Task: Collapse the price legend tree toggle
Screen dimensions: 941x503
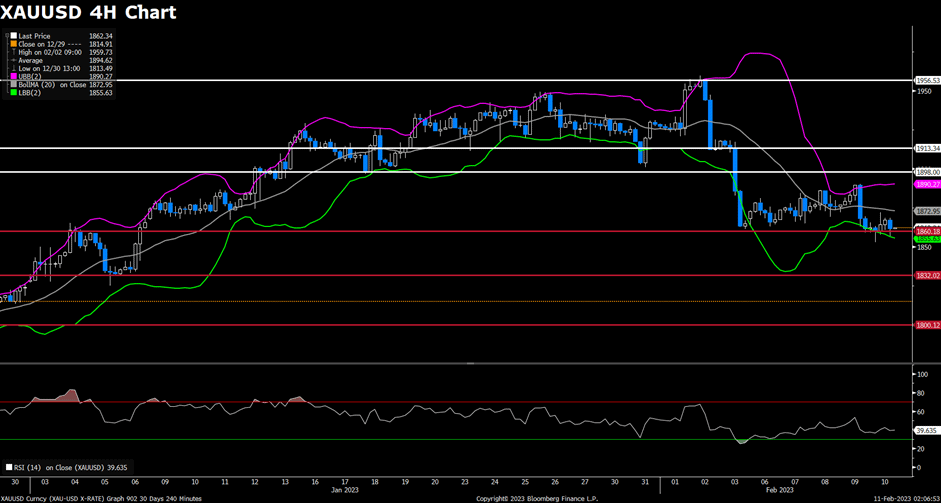Action: coord(5,36)
